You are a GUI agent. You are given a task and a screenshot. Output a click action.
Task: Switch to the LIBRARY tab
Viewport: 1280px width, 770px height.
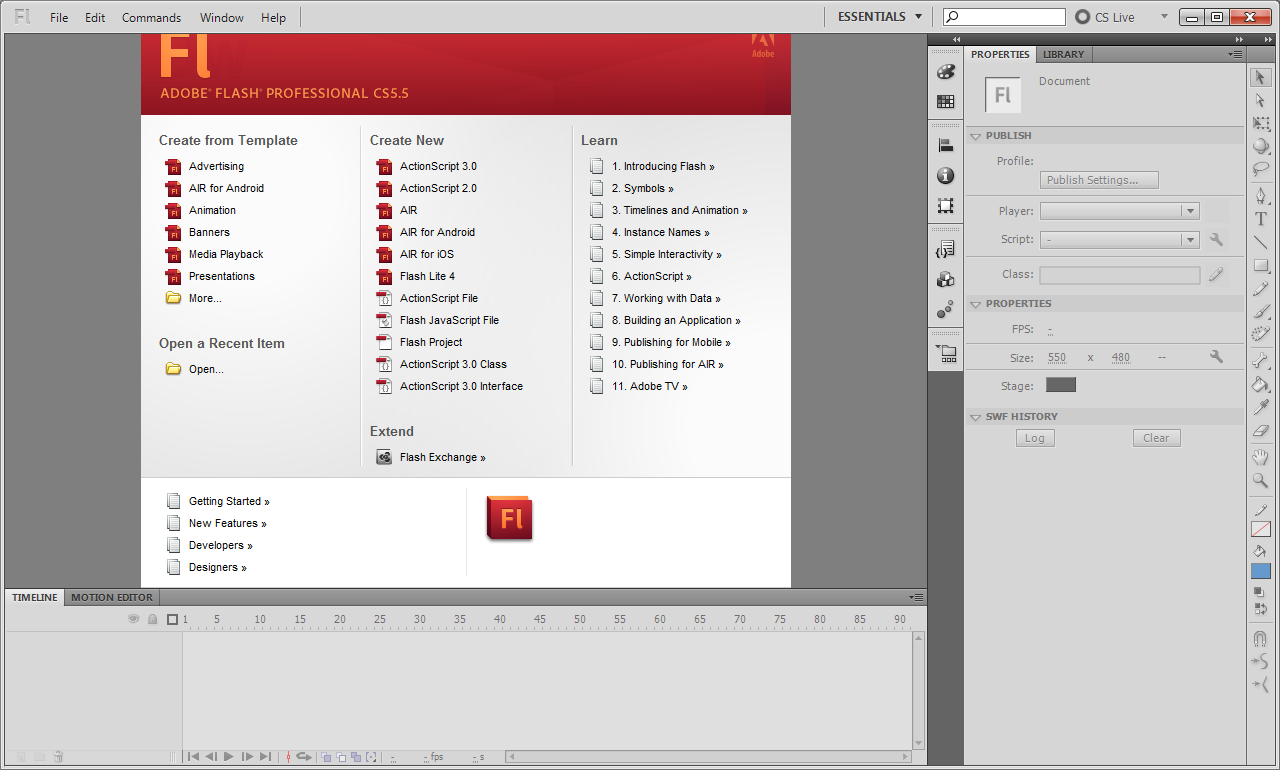pos(1063,55)
